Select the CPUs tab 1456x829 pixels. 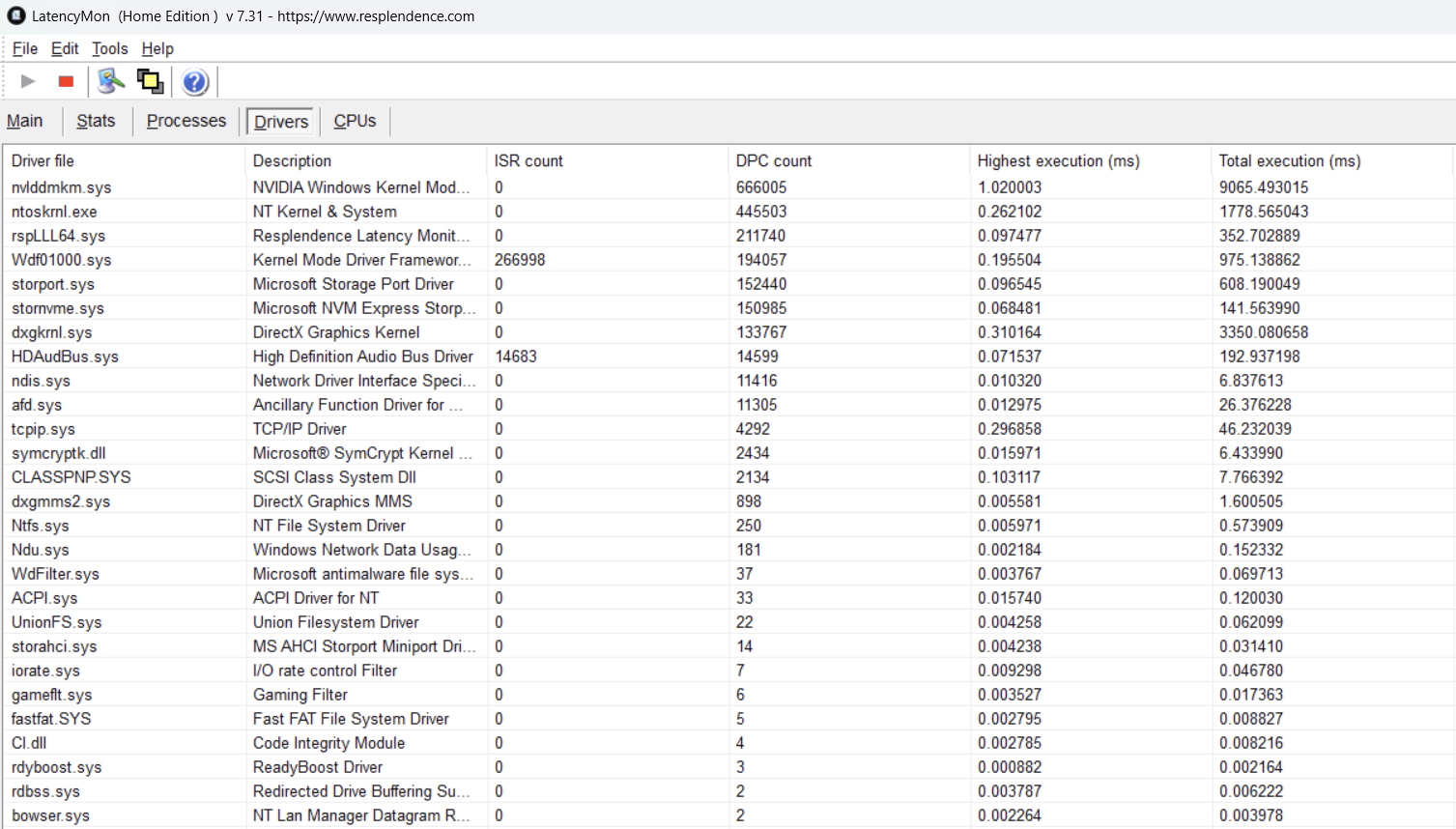click(x=355, y=121)
